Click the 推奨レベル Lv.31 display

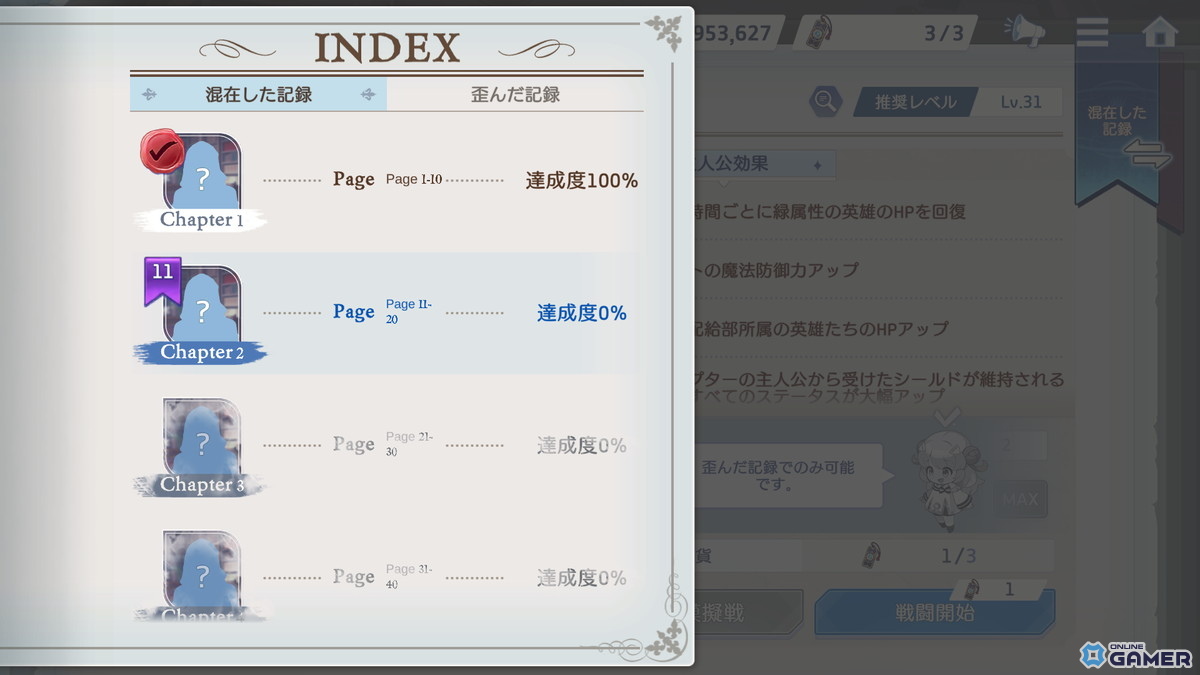click(x=958, y=100)
